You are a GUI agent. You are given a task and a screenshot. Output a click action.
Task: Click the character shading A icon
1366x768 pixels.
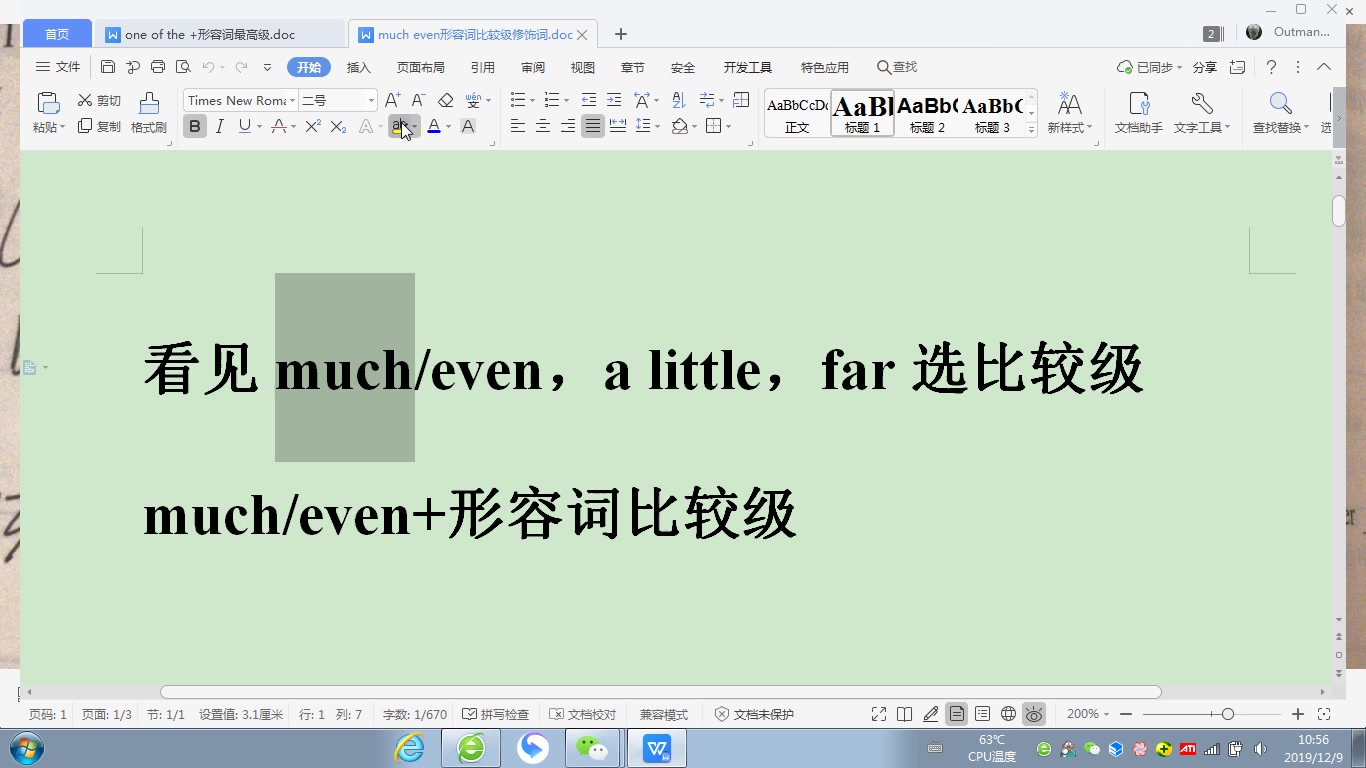point(467,126)
